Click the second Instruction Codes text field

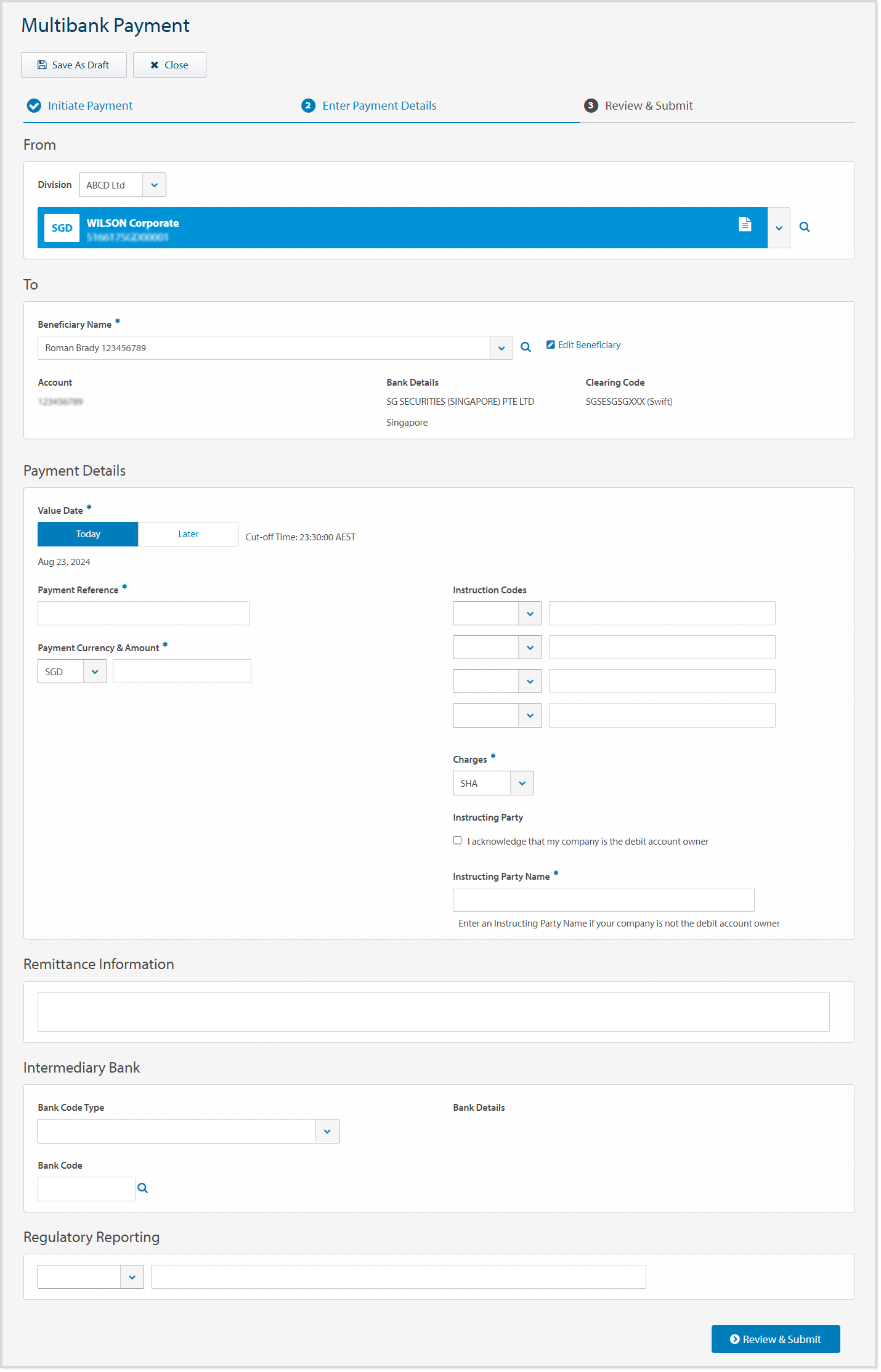pyautogui.click(x=662, y=647)
